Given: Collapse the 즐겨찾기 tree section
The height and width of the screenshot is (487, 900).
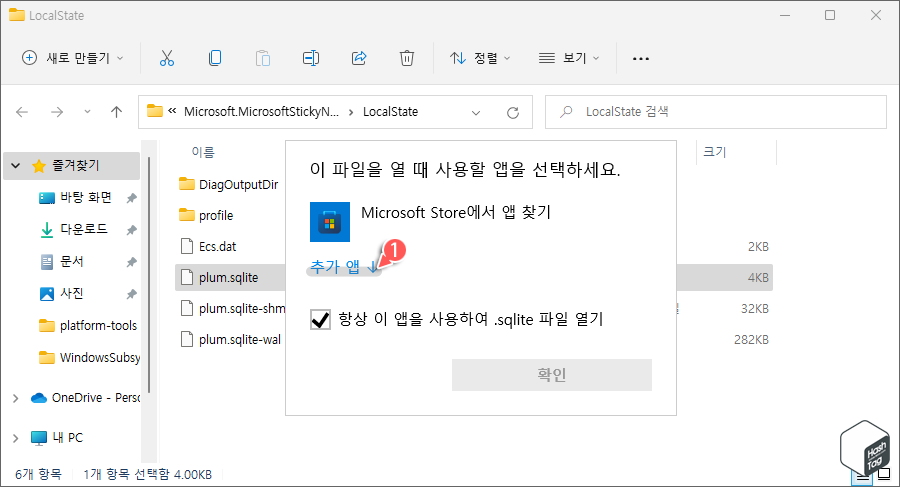Looking at the screenshot, I should (x=15, y=166).
